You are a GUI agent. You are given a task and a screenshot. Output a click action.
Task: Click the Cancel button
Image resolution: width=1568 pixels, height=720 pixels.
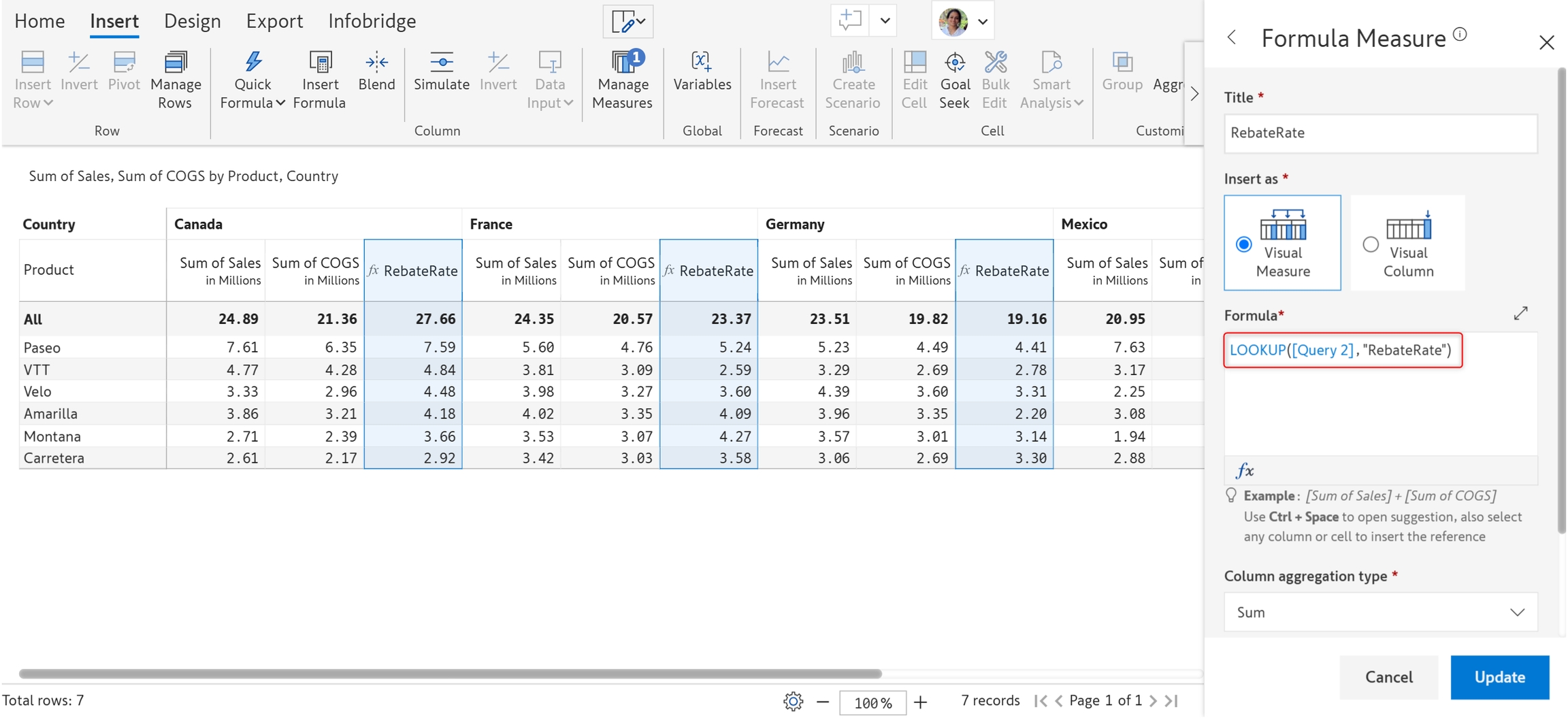[x=1388, y=677]
